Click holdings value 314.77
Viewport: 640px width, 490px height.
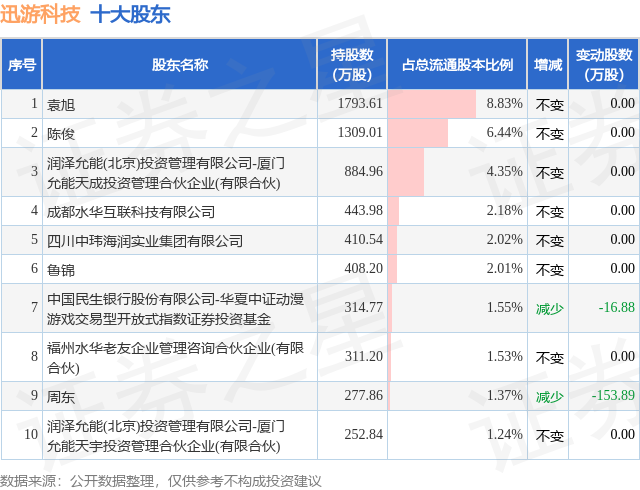(363, 307)
